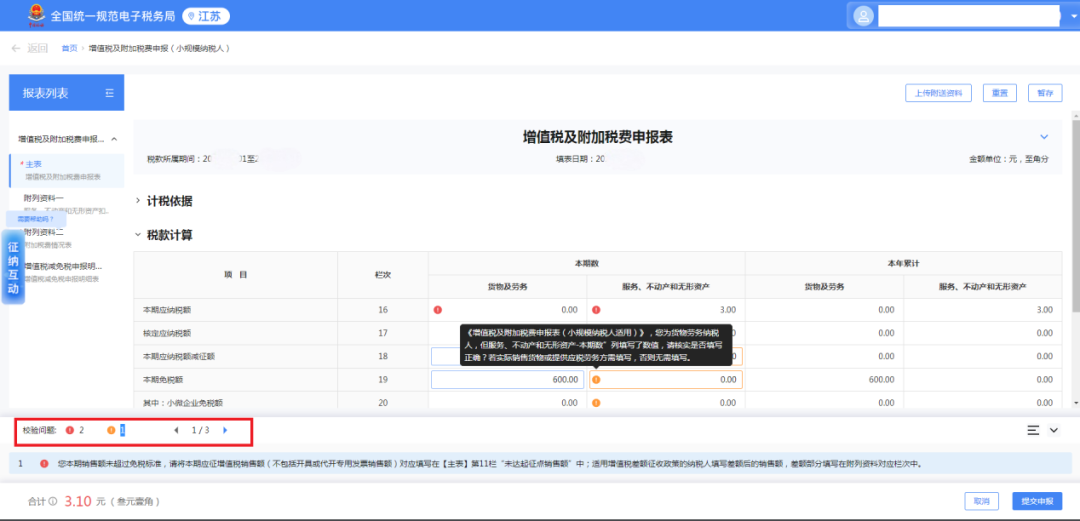Screen dimensions: 1080x521
Task: Click the user avatar icon at top right
Action: (863, 16)
